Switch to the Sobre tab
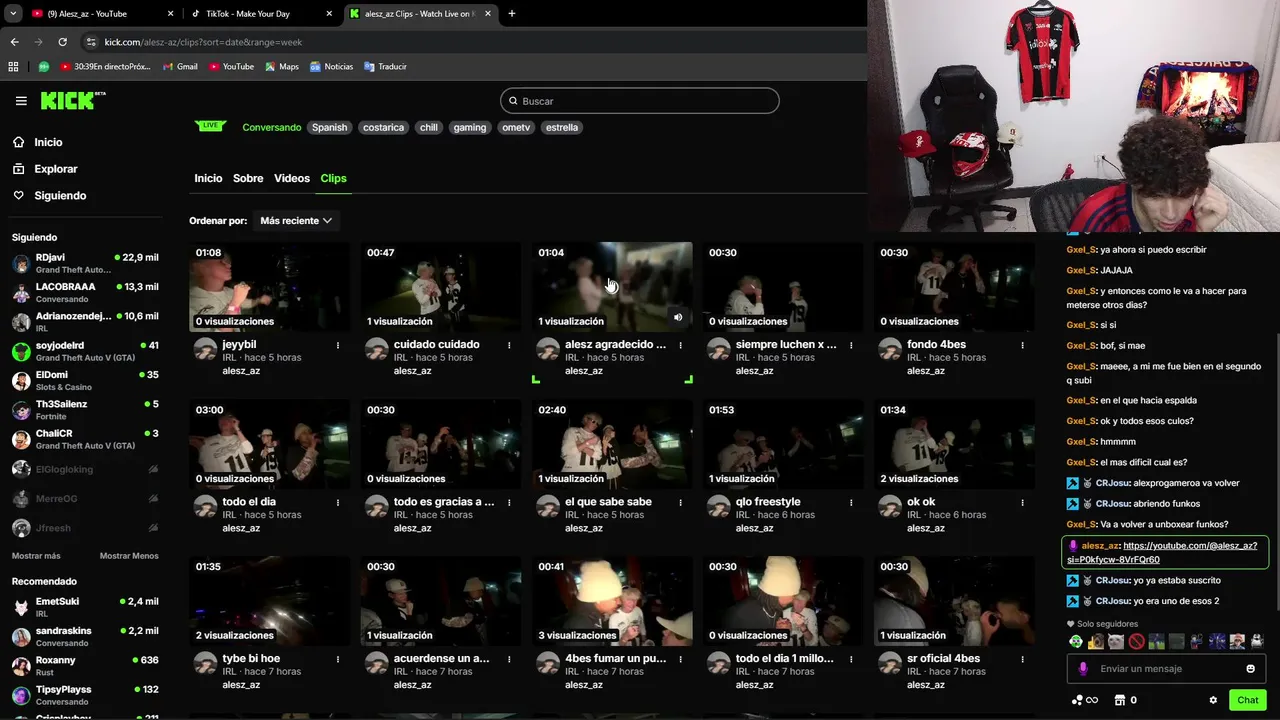Screen dimensions: 1280x720 (x=248, y=178)
